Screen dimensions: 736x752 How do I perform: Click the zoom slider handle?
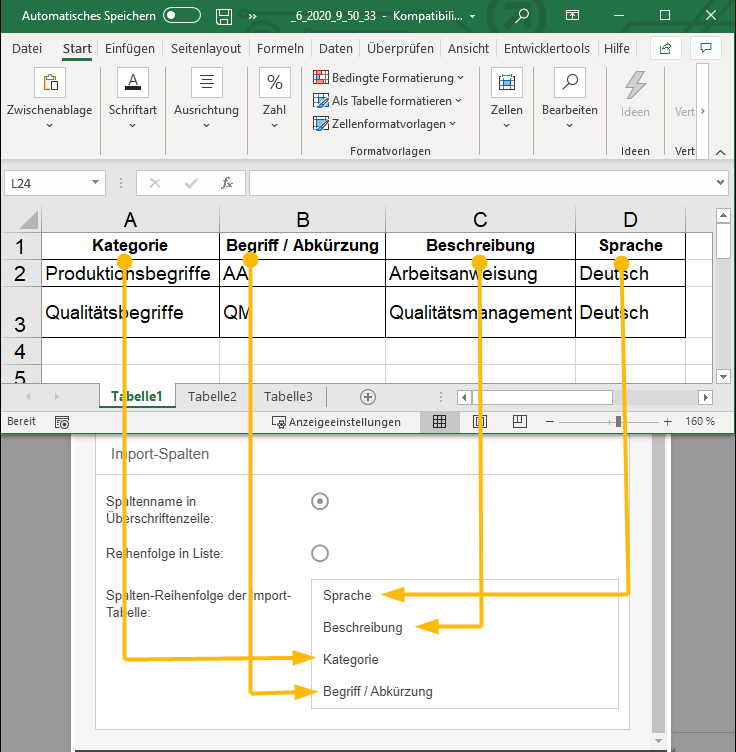[618, 422]
